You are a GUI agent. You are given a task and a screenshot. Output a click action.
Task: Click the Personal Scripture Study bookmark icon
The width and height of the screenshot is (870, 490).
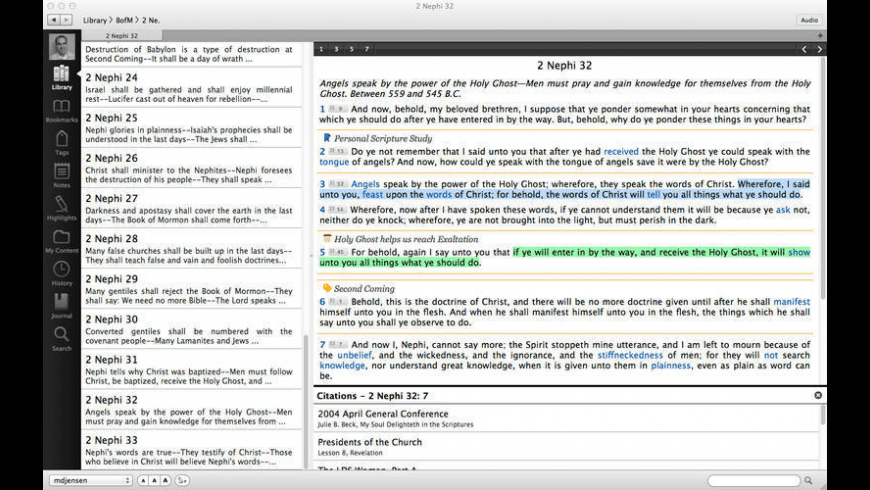[327, 138]
